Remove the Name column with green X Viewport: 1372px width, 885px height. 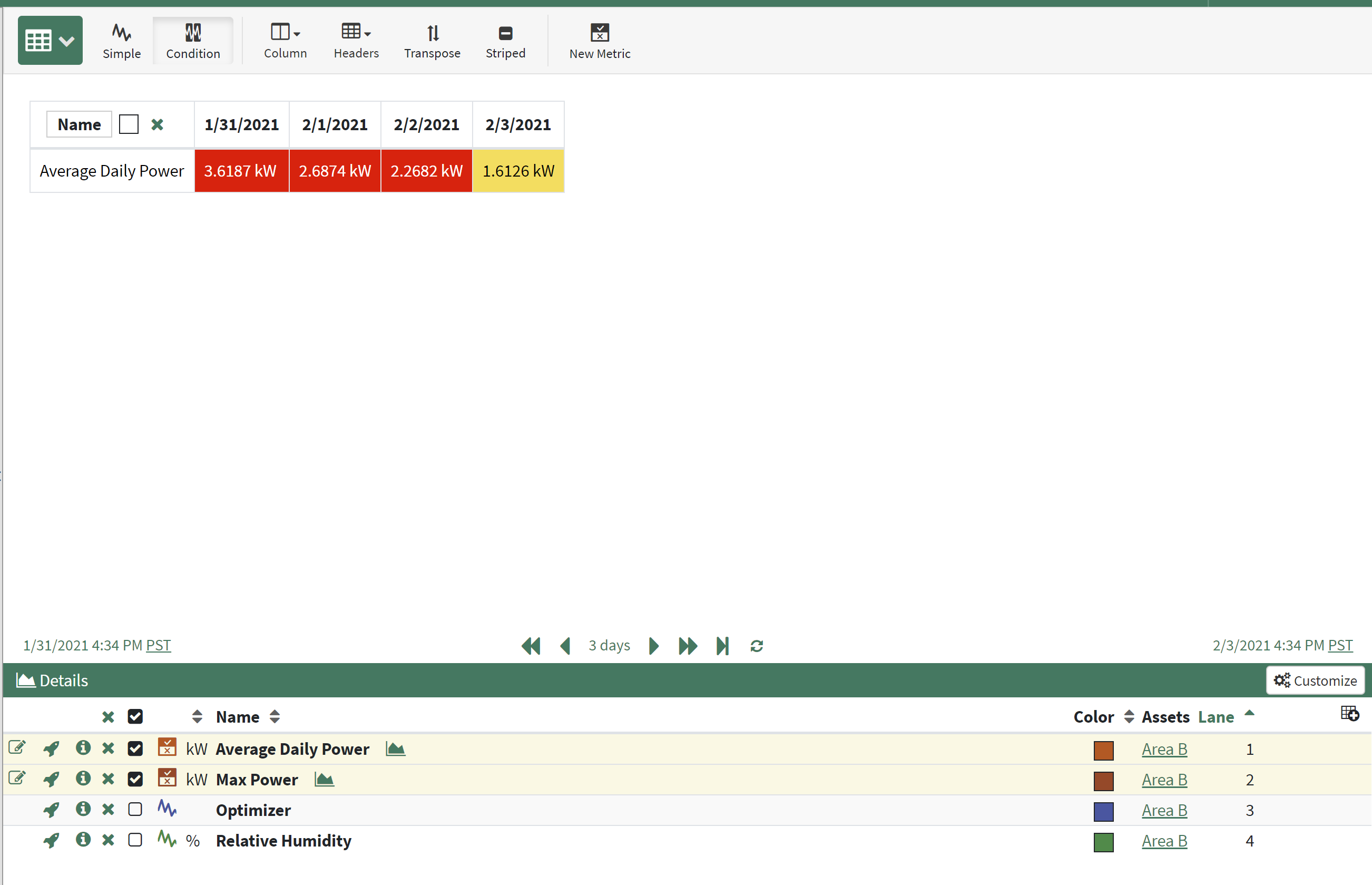coord(157,124)
